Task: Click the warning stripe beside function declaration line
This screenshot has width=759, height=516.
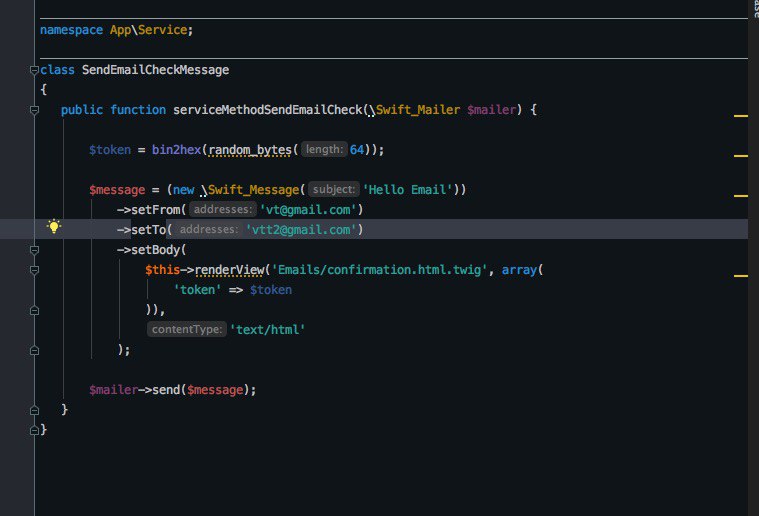Action: coord(741,116)
